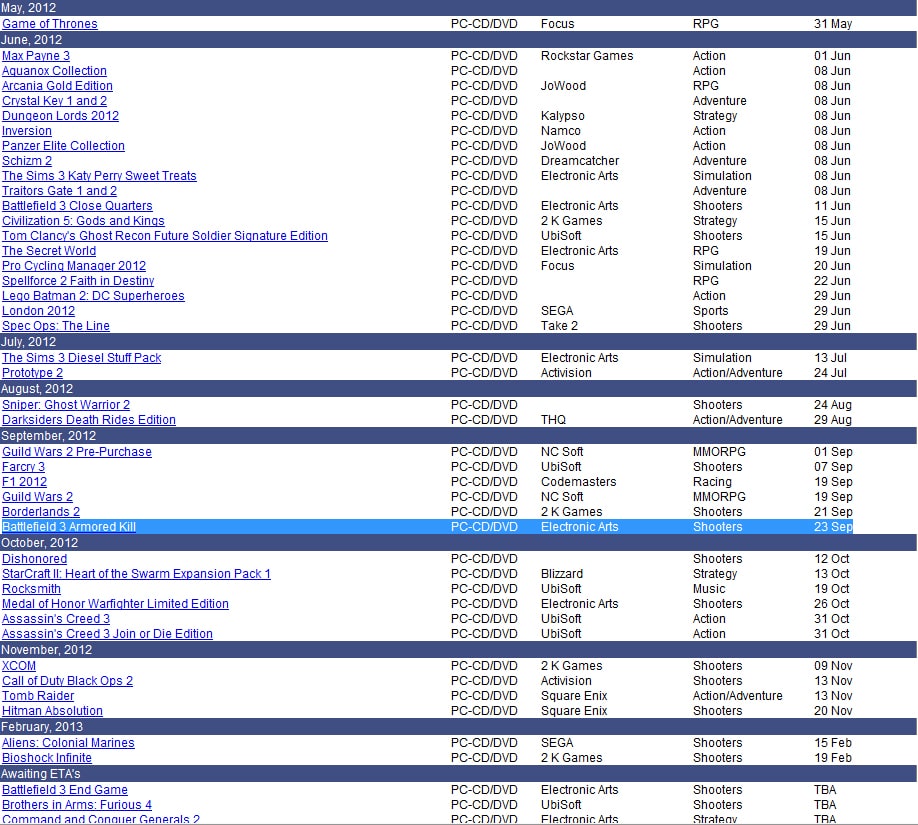Open Dungeon Lords 2012 entry
This screenshot has height=825, width=918.
click(60, 116)
